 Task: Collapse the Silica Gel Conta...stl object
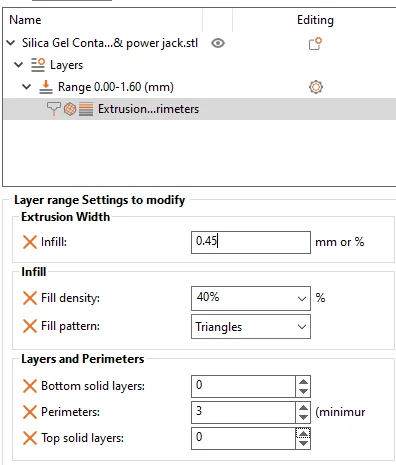tap(11, 43)
